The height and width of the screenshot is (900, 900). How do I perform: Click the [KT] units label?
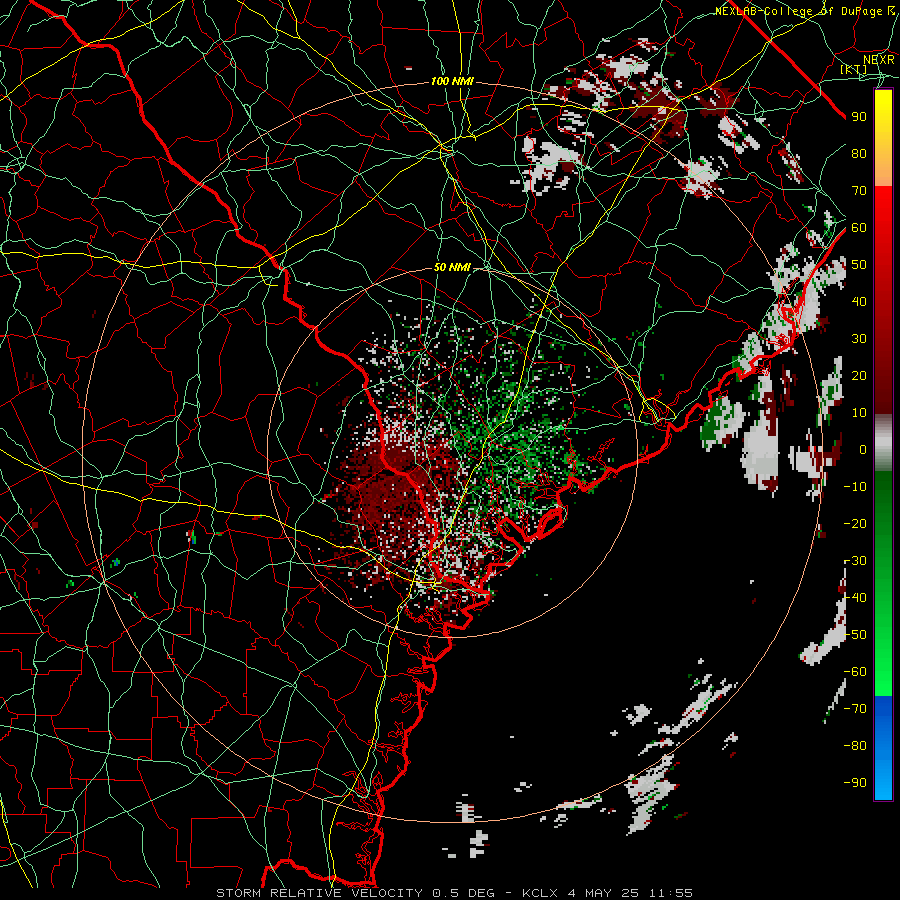[853, 69]
